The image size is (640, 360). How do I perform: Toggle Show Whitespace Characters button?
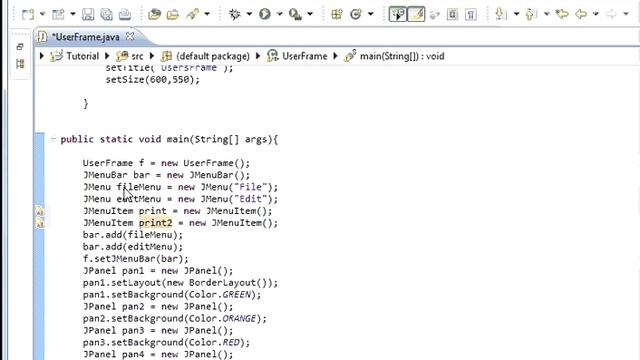471,14
